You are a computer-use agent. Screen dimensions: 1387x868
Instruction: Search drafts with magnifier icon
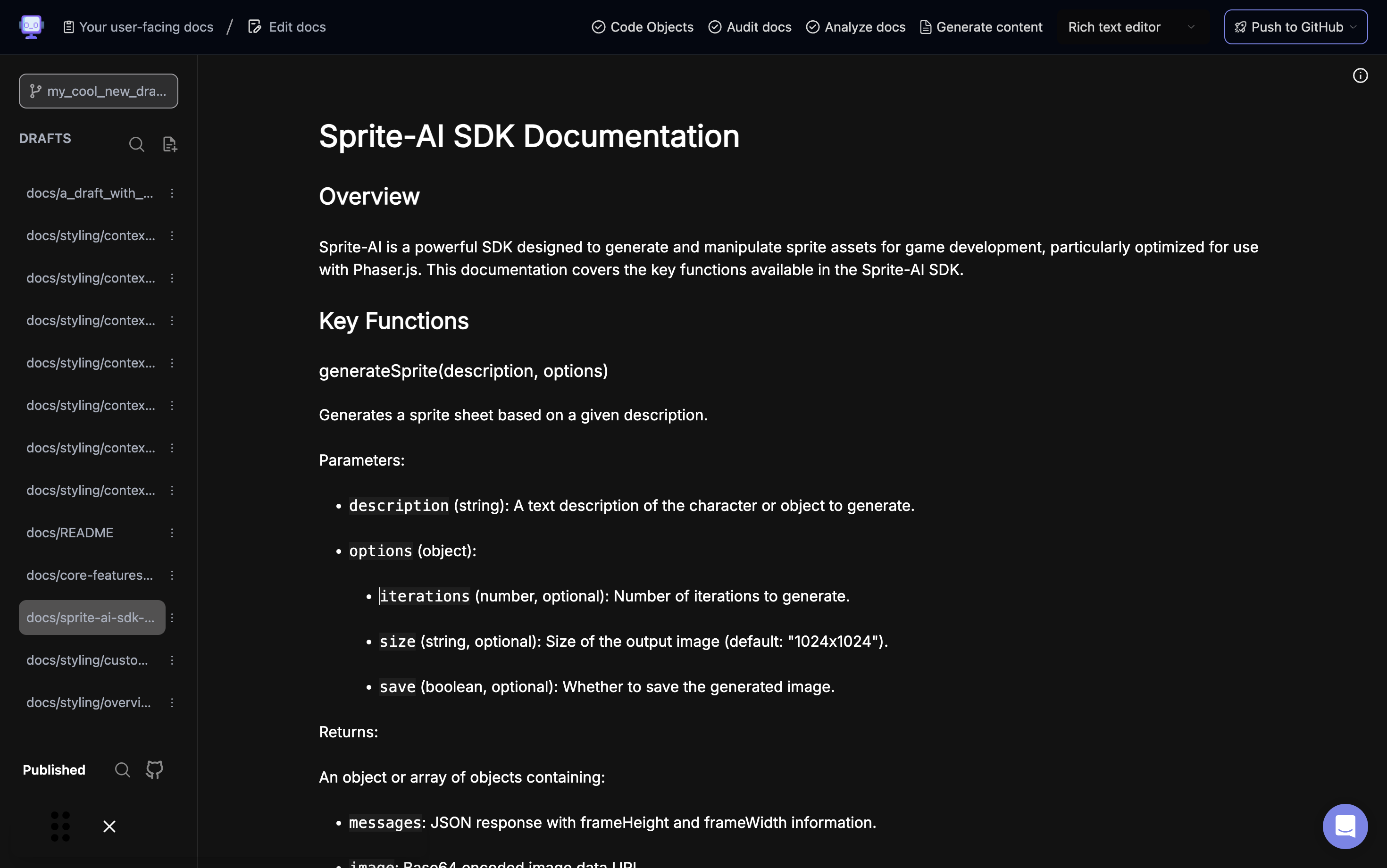[136, 144]
